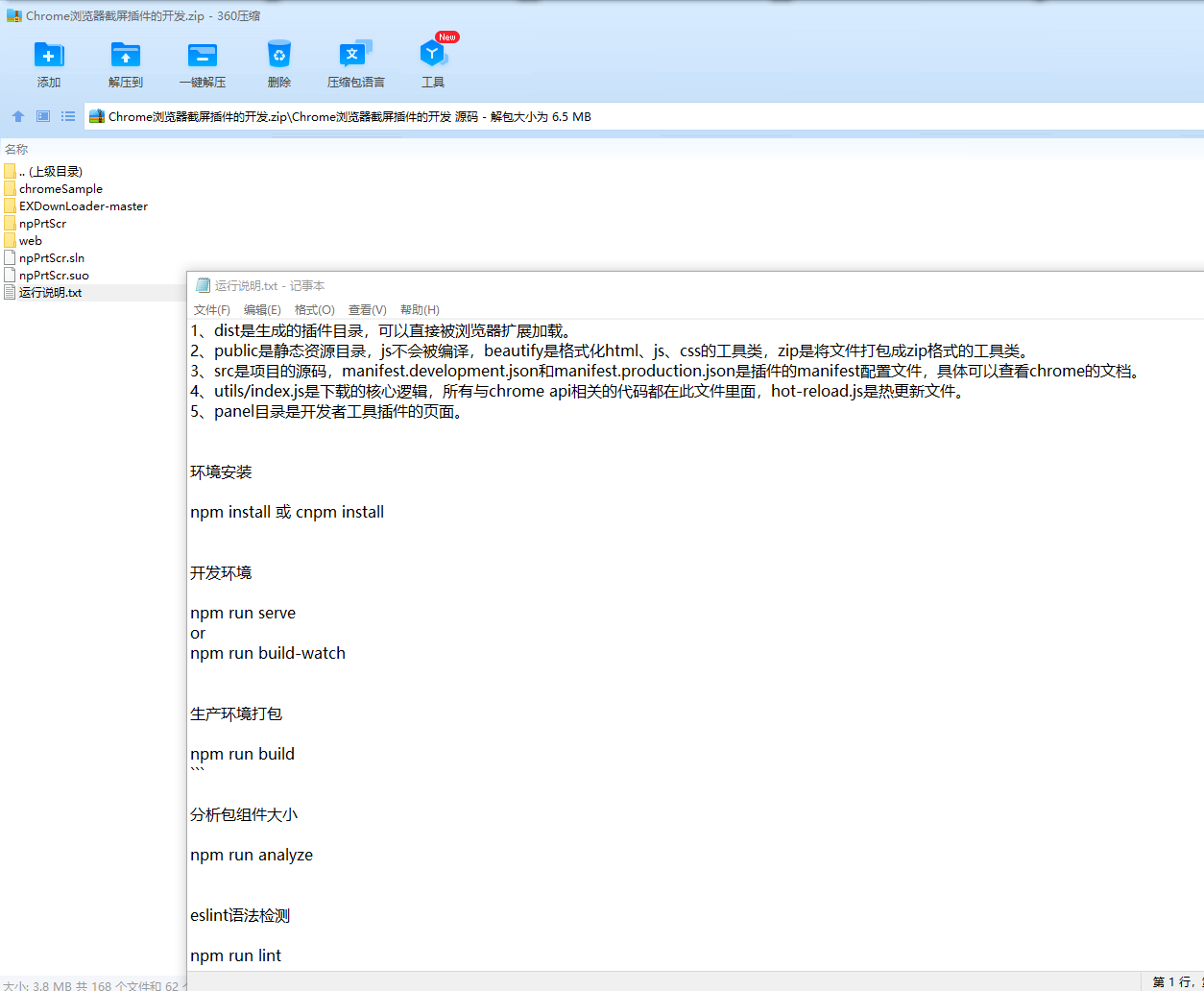Open the 工具 (Tools) icon

[x=432, y=55]
